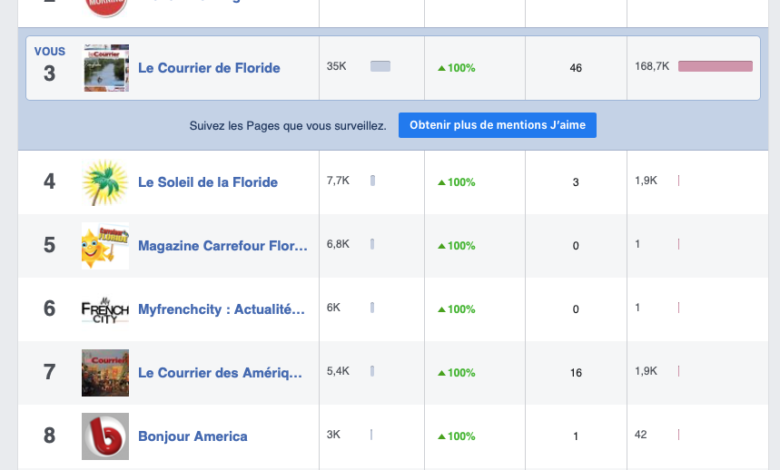780x470 pixels.
Task: Click the rank 4 row number
Action: (x=49, y=182)
